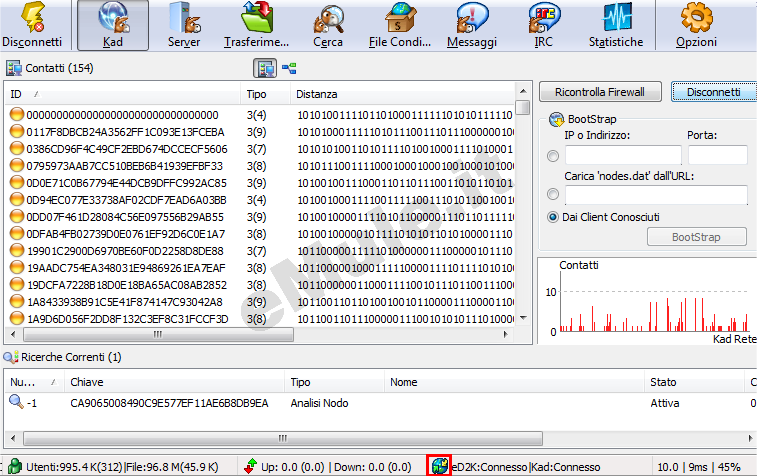Sort searches by Nome column header
The width and height of the screenshot is (757, 476).
point(514,382)
